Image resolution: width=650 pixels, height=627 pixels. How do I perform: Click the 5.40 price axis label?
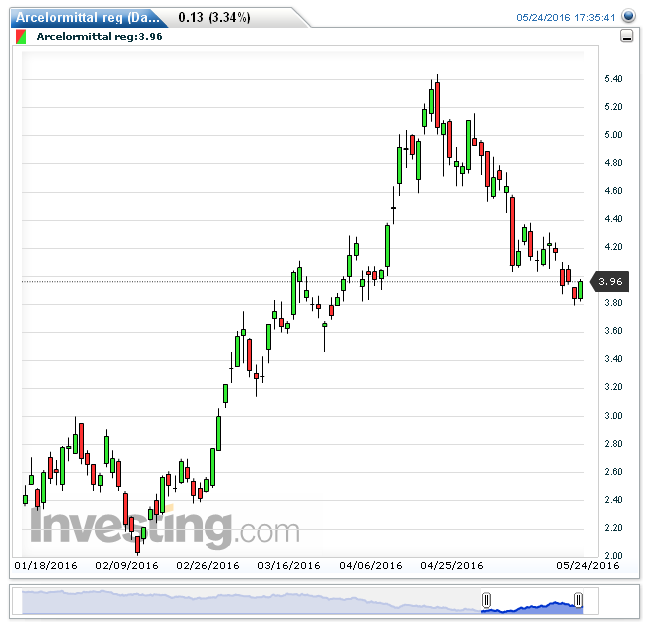pyautogui.click(x=614, y=79)
